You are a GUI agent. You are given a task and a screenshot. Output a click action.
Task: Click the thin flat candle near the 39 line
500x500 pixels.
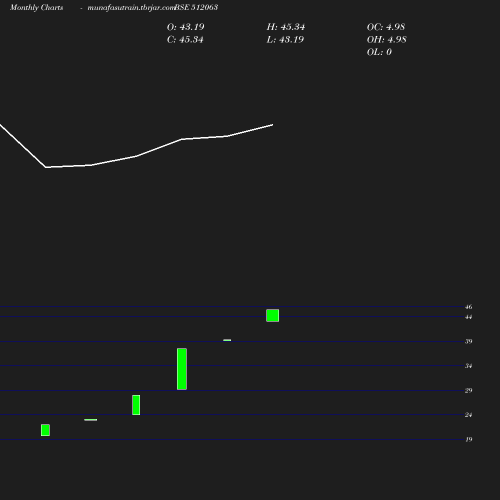pos(227,340)
